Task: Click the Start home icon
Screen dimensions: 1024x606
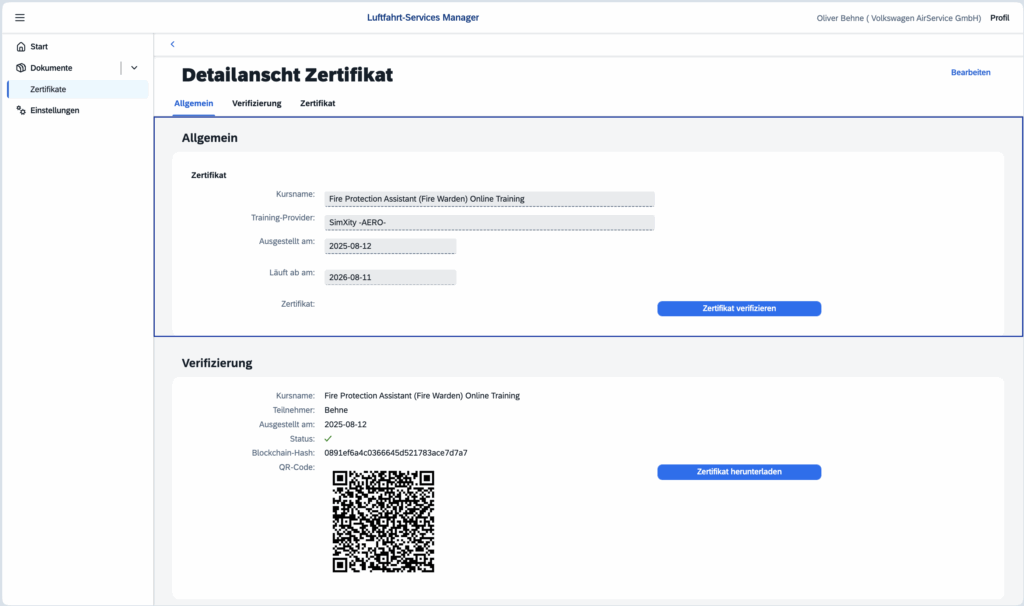Action: tap(21, 46)
